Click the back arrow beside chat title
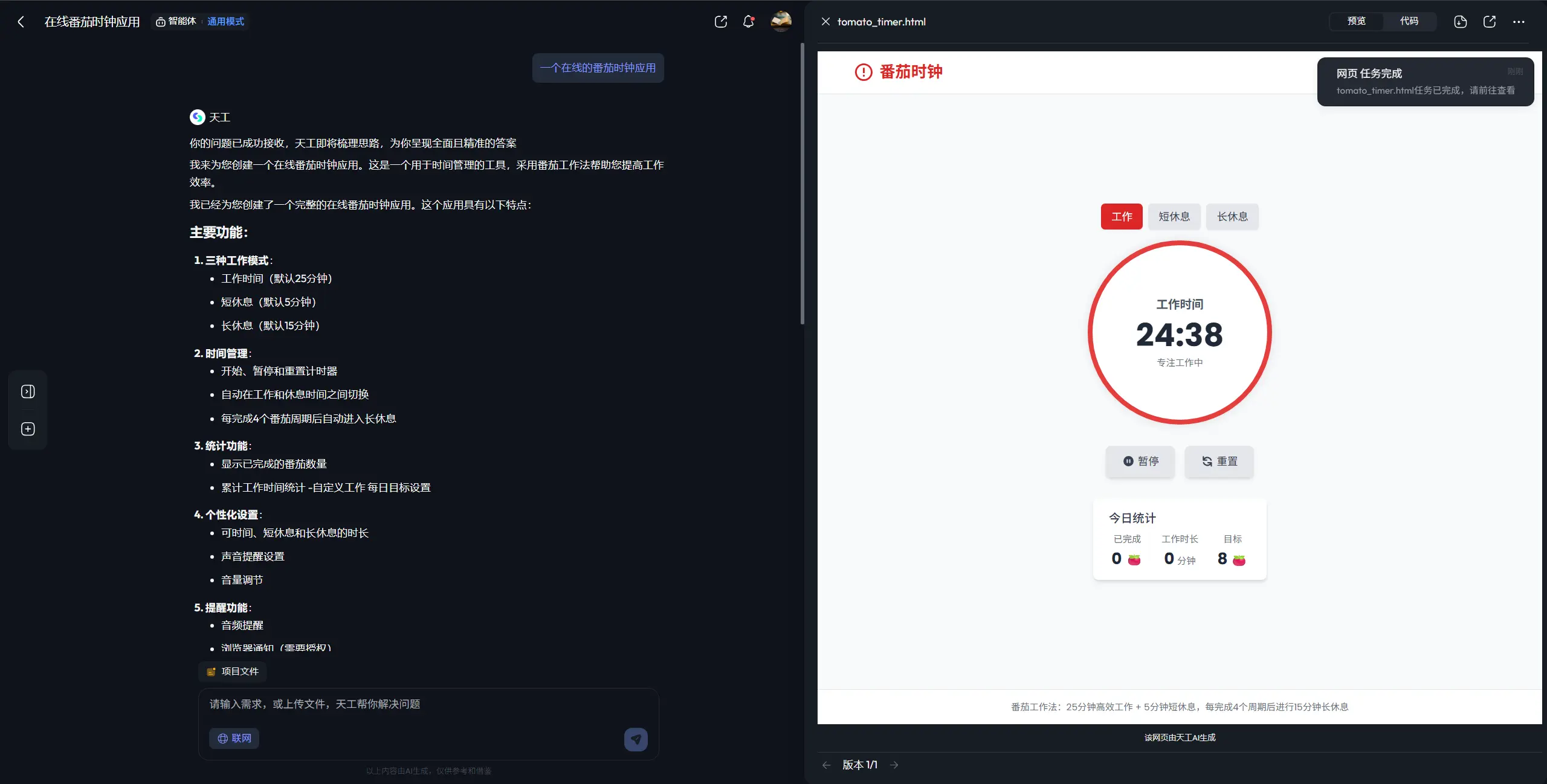The image size is (1547, 784). pyautogui.click(x=21, y=22)
